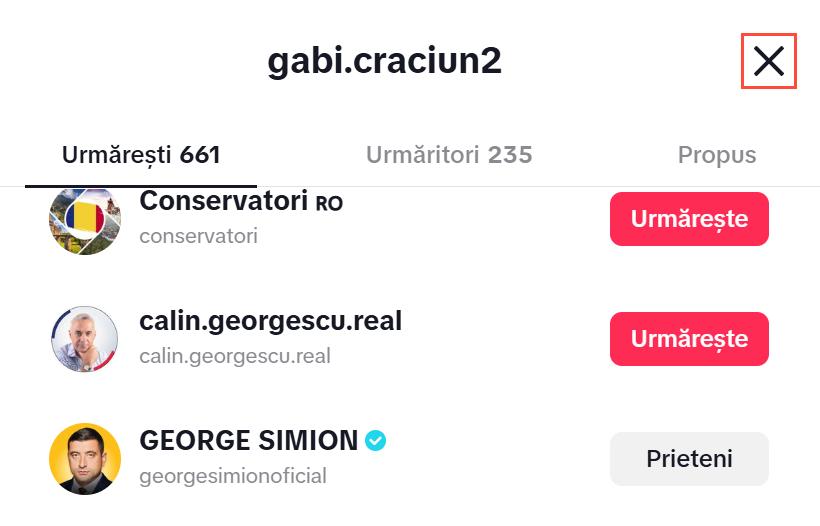Follow Conservatori with the Urmărește button

(689, 219)
